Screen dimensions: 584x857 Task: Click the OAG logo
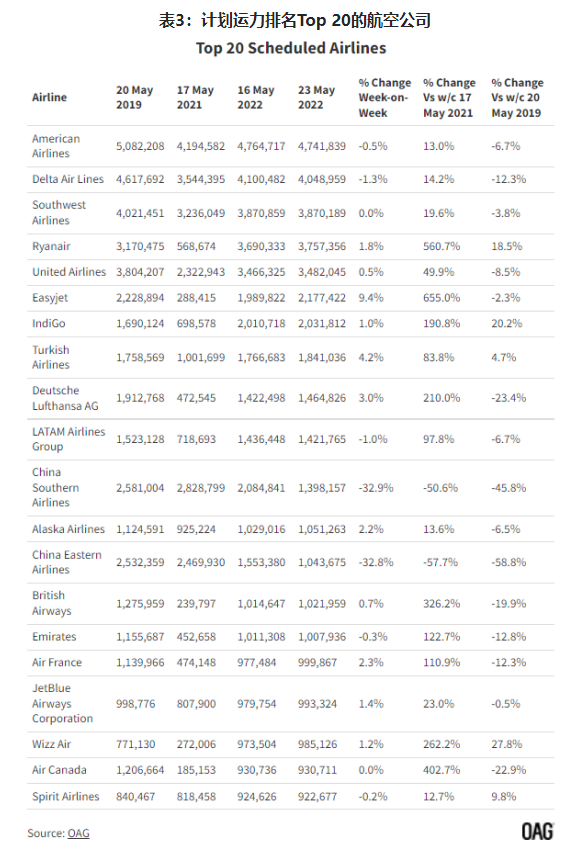point(538,831)
